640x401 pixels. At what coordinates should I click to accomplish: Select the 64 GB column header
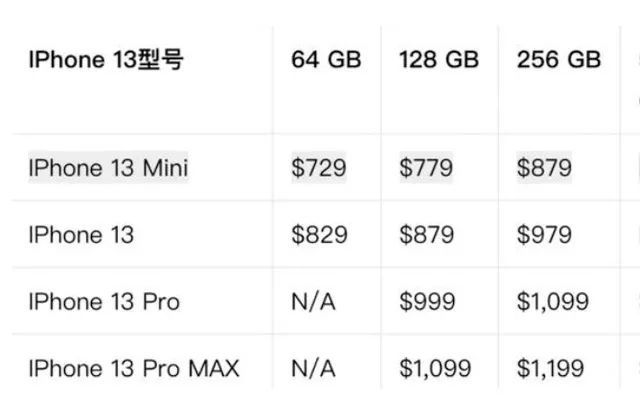(326, 60)
